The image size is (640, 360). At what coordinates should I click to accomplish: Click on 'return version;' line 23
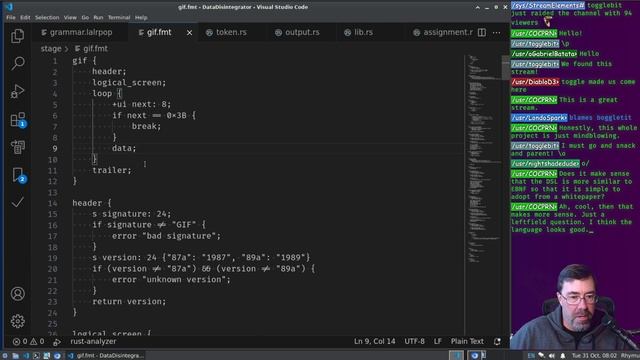coord(129,302)
